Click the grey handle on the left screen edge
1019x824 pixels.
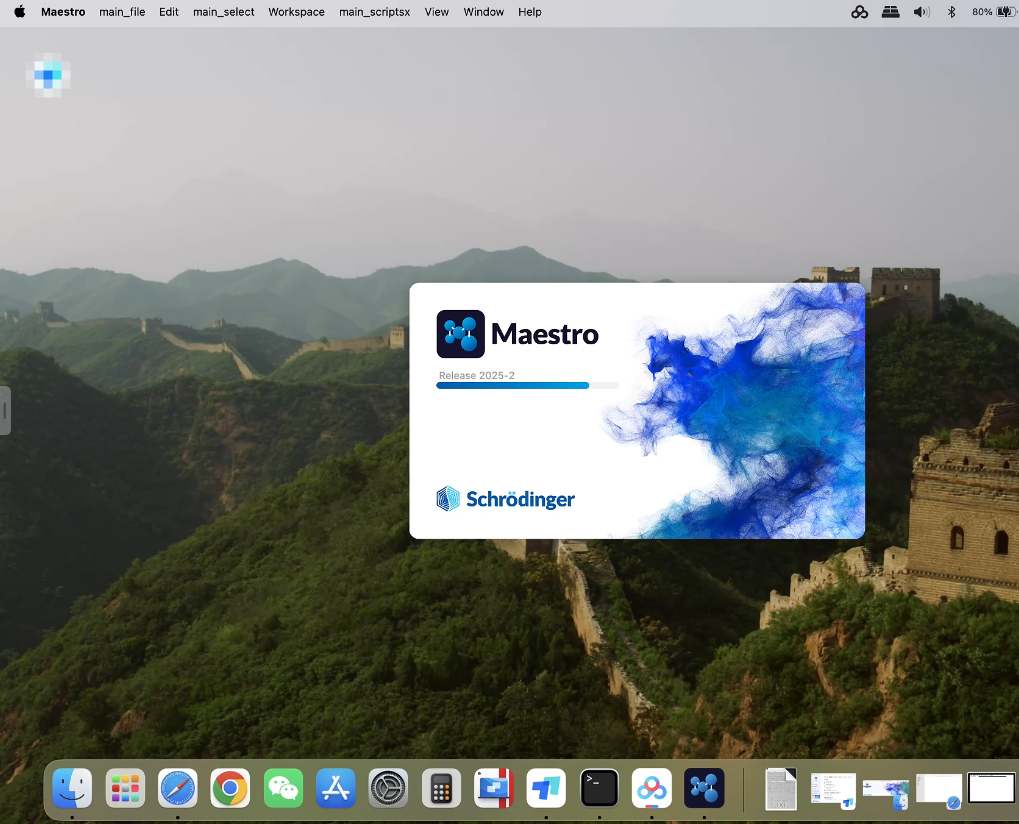[x=5, y=410]
